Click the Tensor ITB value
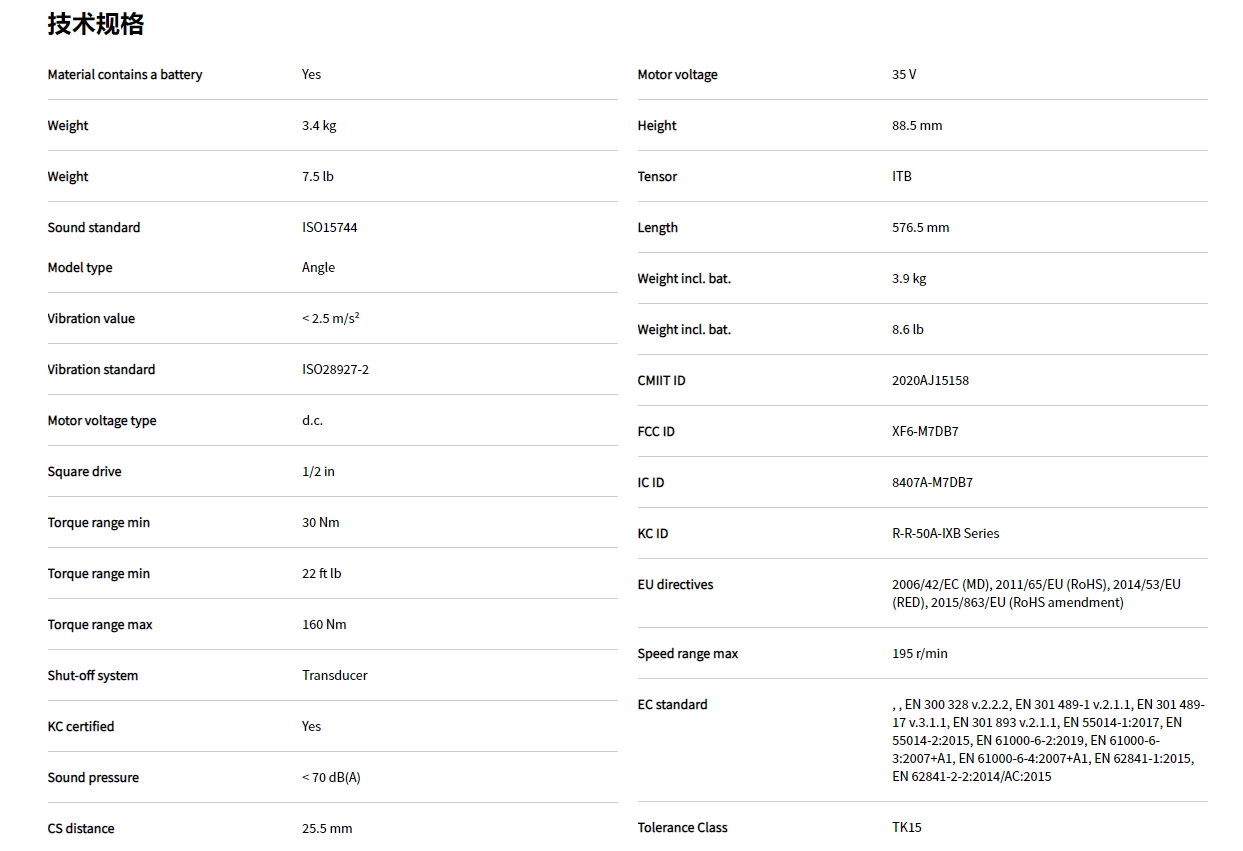The width and height of the screenshot is (1243, 851). (x=901, y=177)
